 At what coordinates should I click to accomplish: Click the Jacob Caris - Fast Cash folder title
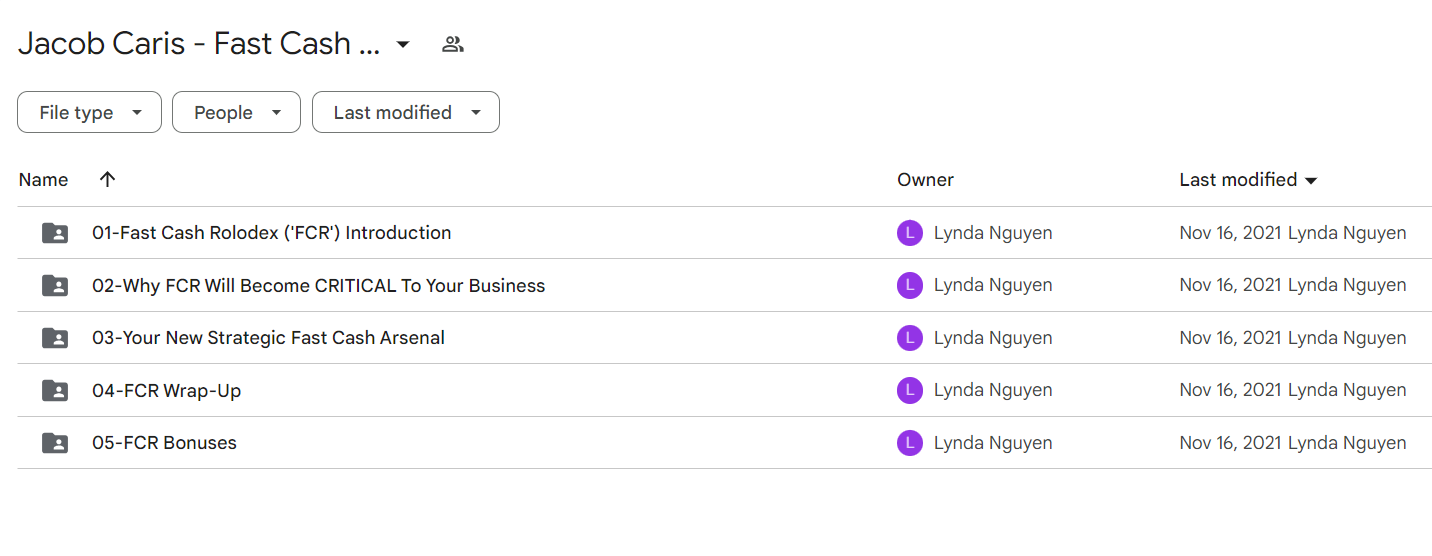coord(199,44)
